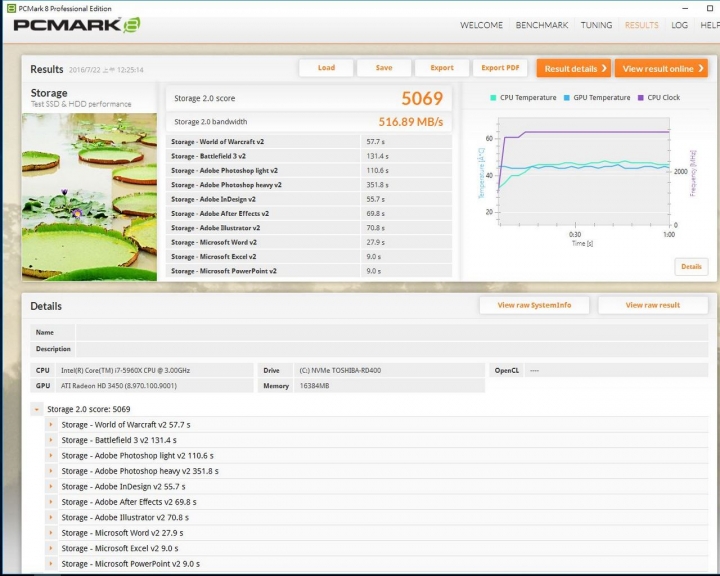Open the WELCOME tab

click(x=481, y=25)
